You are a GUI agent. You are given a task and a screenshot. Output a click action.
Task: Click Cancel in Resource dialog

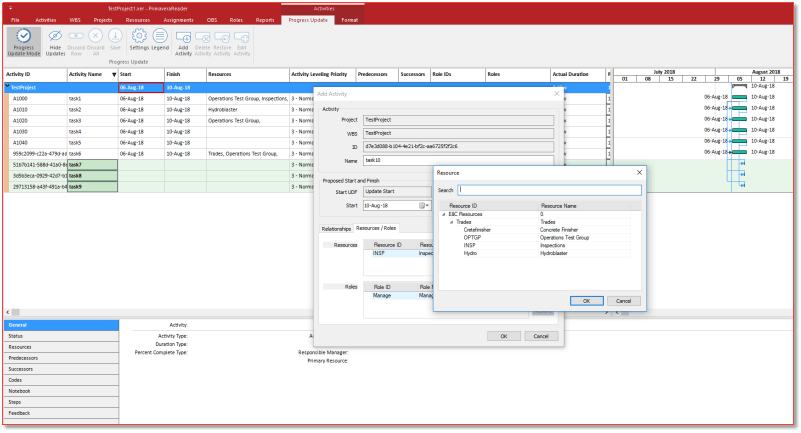[x=623, y=301]
